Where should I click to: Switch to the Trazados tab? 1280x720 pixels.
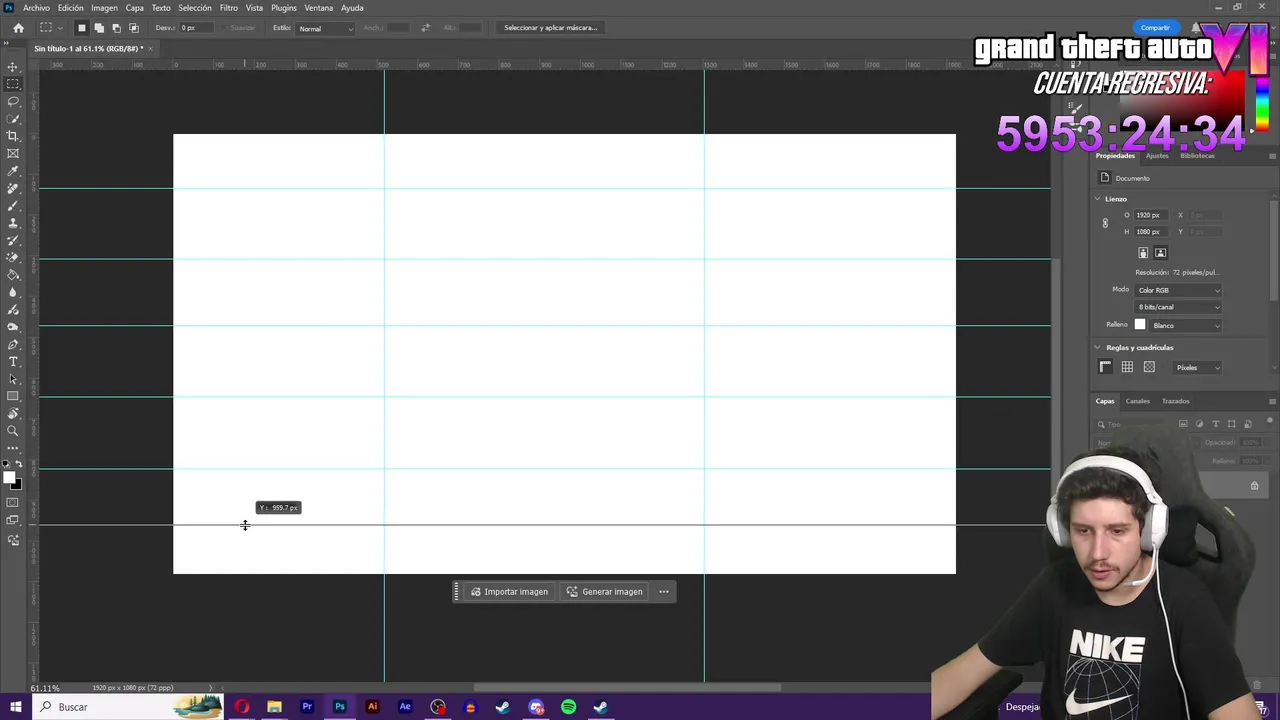pyautogui.click(x=1175, y=401)
